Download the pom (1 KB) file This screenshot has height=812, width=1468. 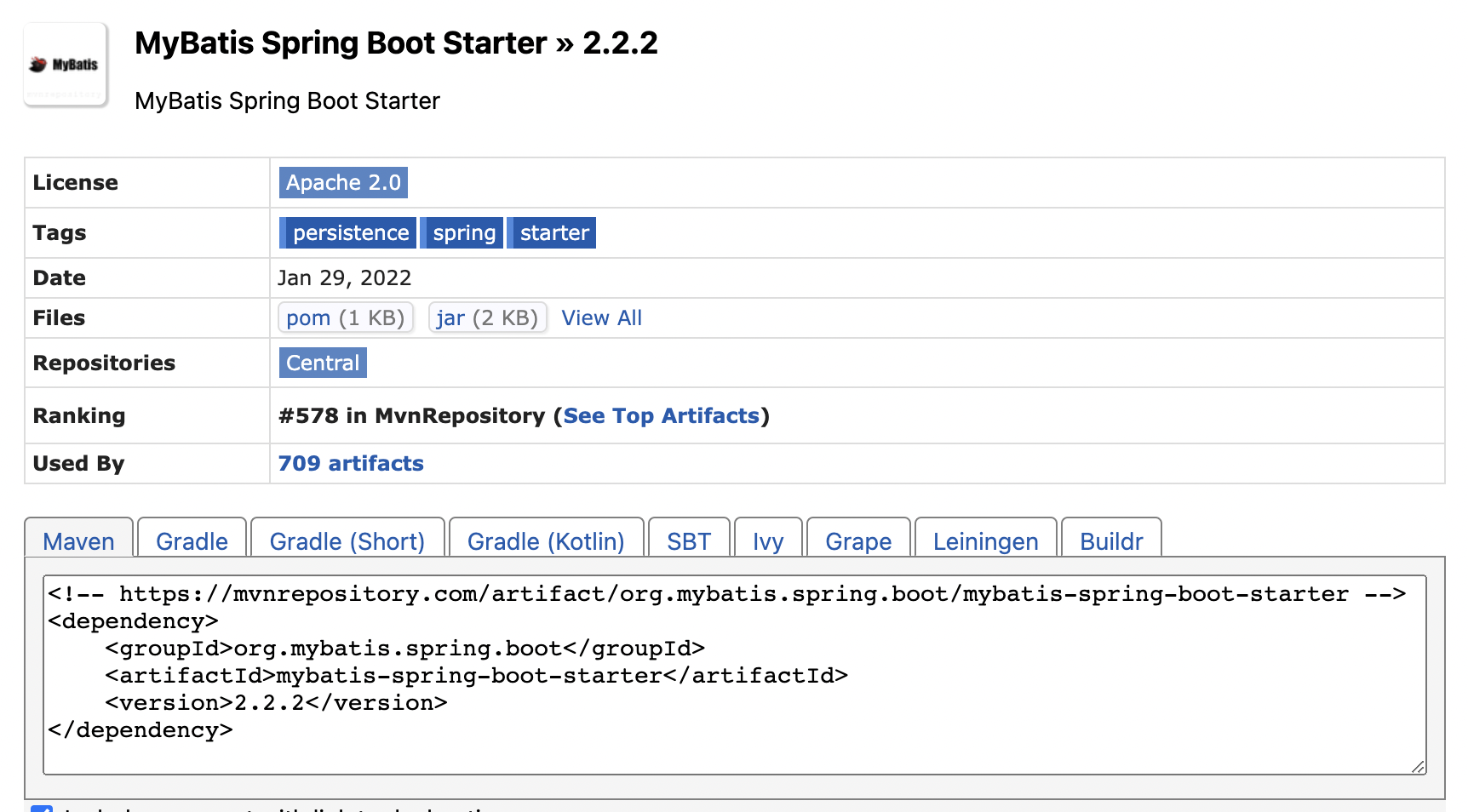(x=345, y=318)
